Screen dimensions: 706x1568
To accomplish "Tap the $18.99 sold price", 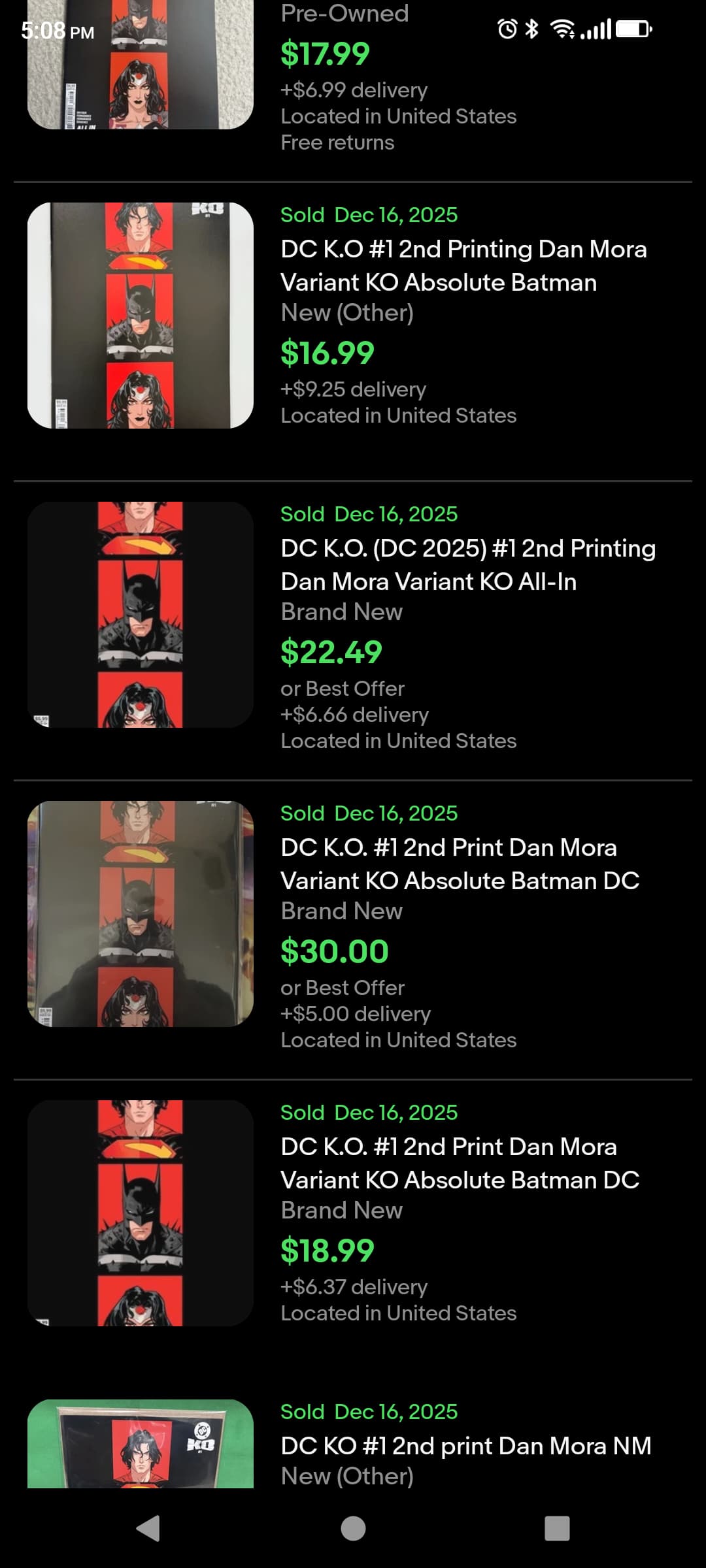I will [327, 1250].
